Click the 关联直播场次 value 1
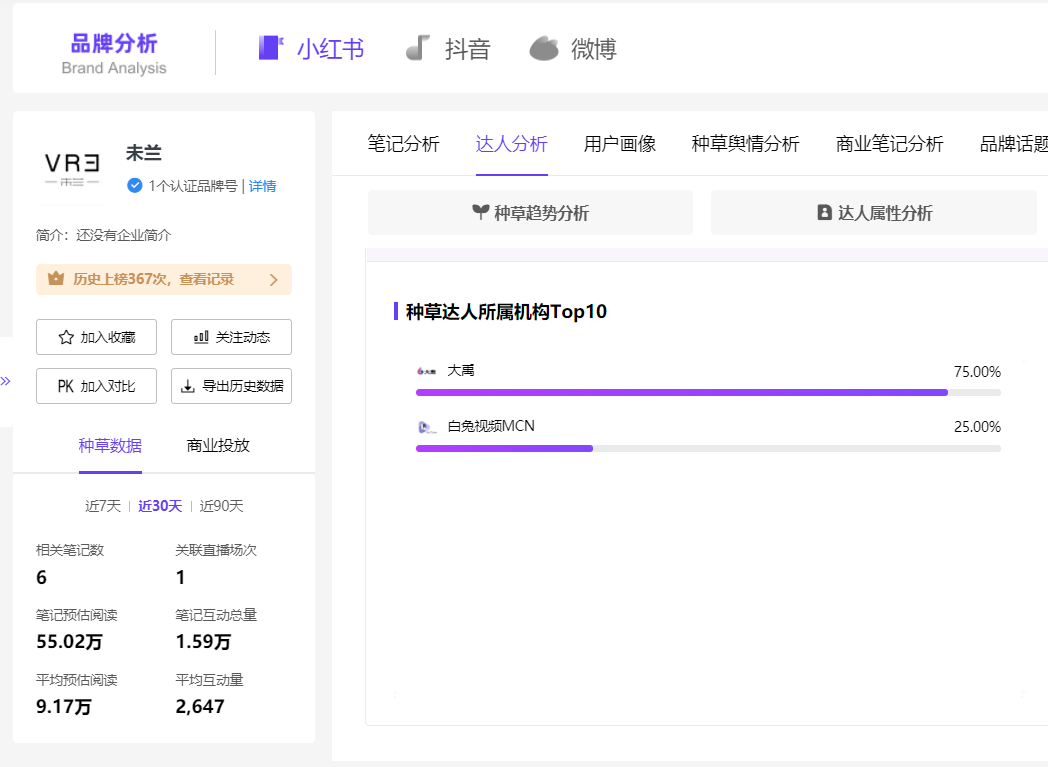Image resolution: width=1048 pixels, height=767 pixels. coord(180,577)
